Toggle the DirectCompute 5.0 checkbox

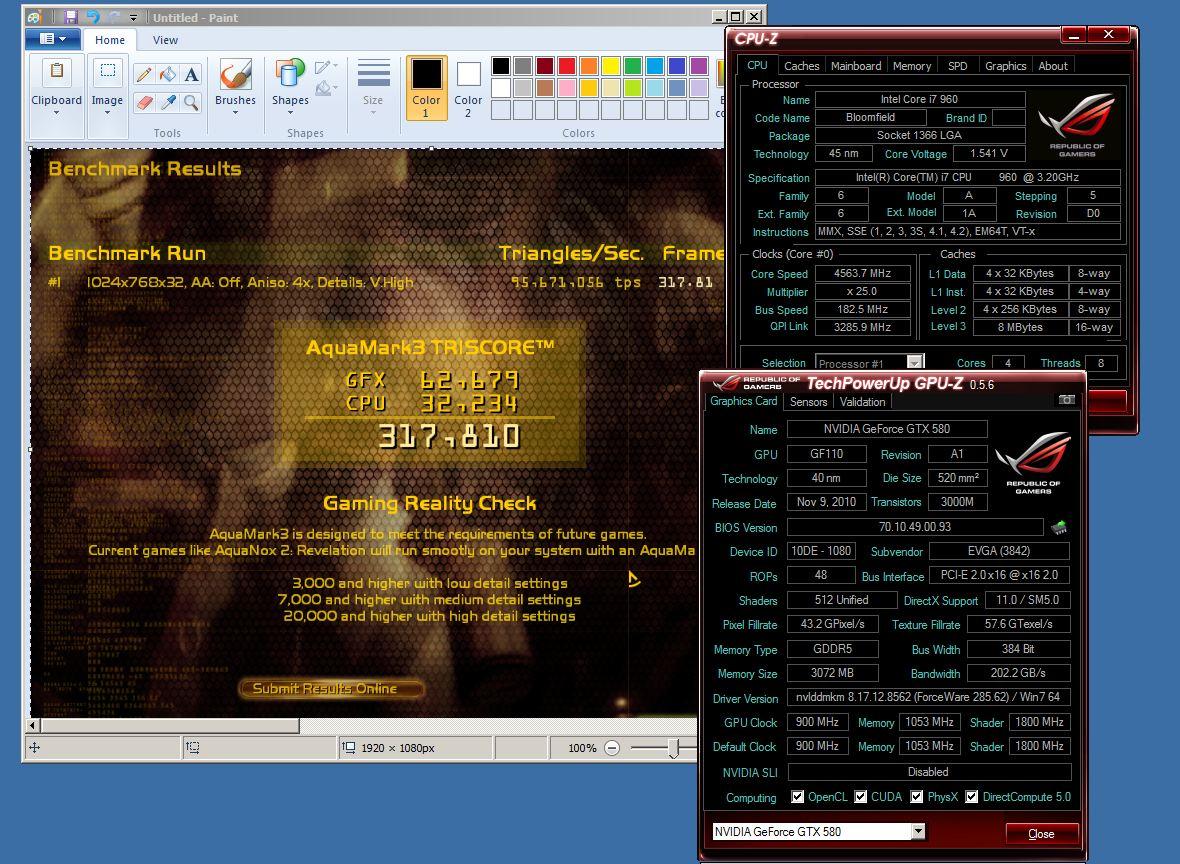tap(972, 796)
